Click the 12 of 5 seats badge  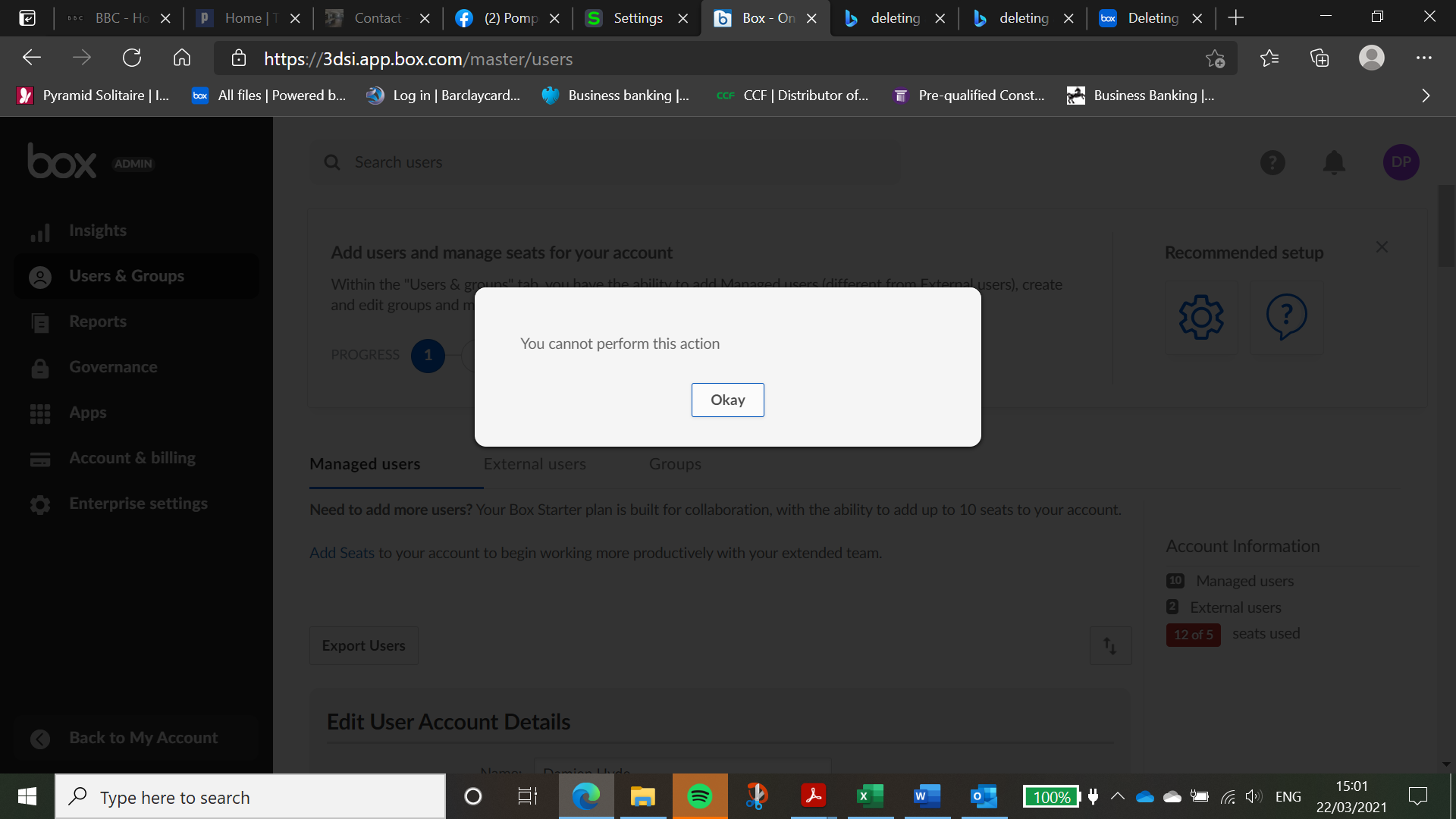[x=1193, y=635]
